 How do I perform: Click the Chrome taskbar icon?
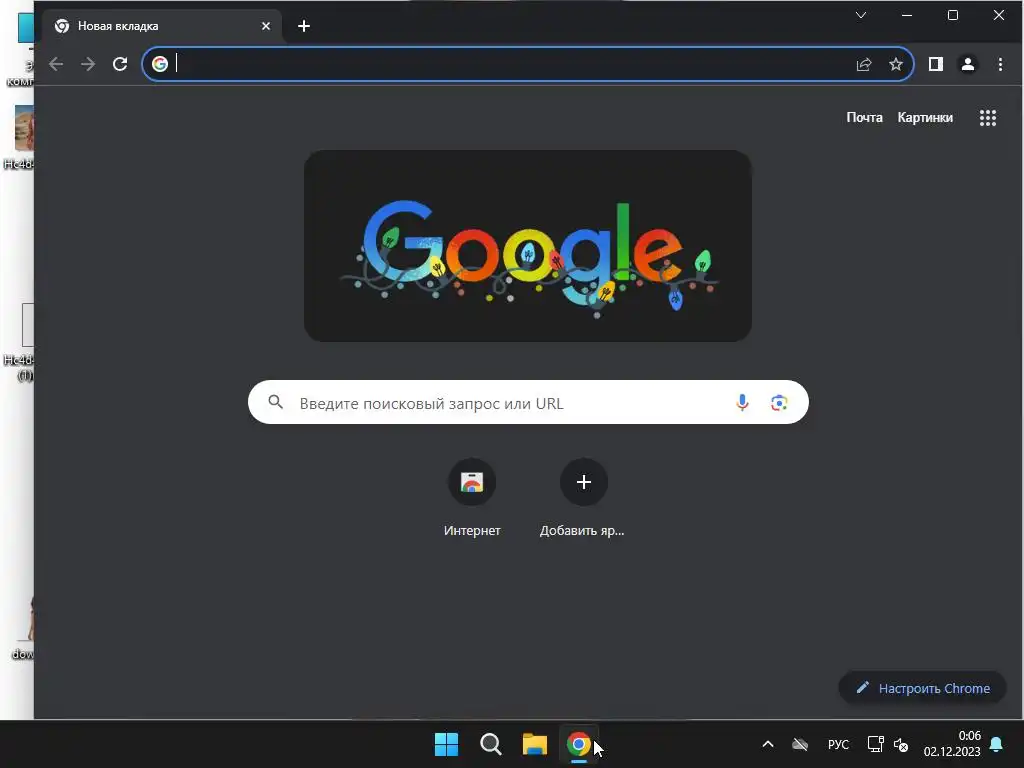[x=579, y=744]
